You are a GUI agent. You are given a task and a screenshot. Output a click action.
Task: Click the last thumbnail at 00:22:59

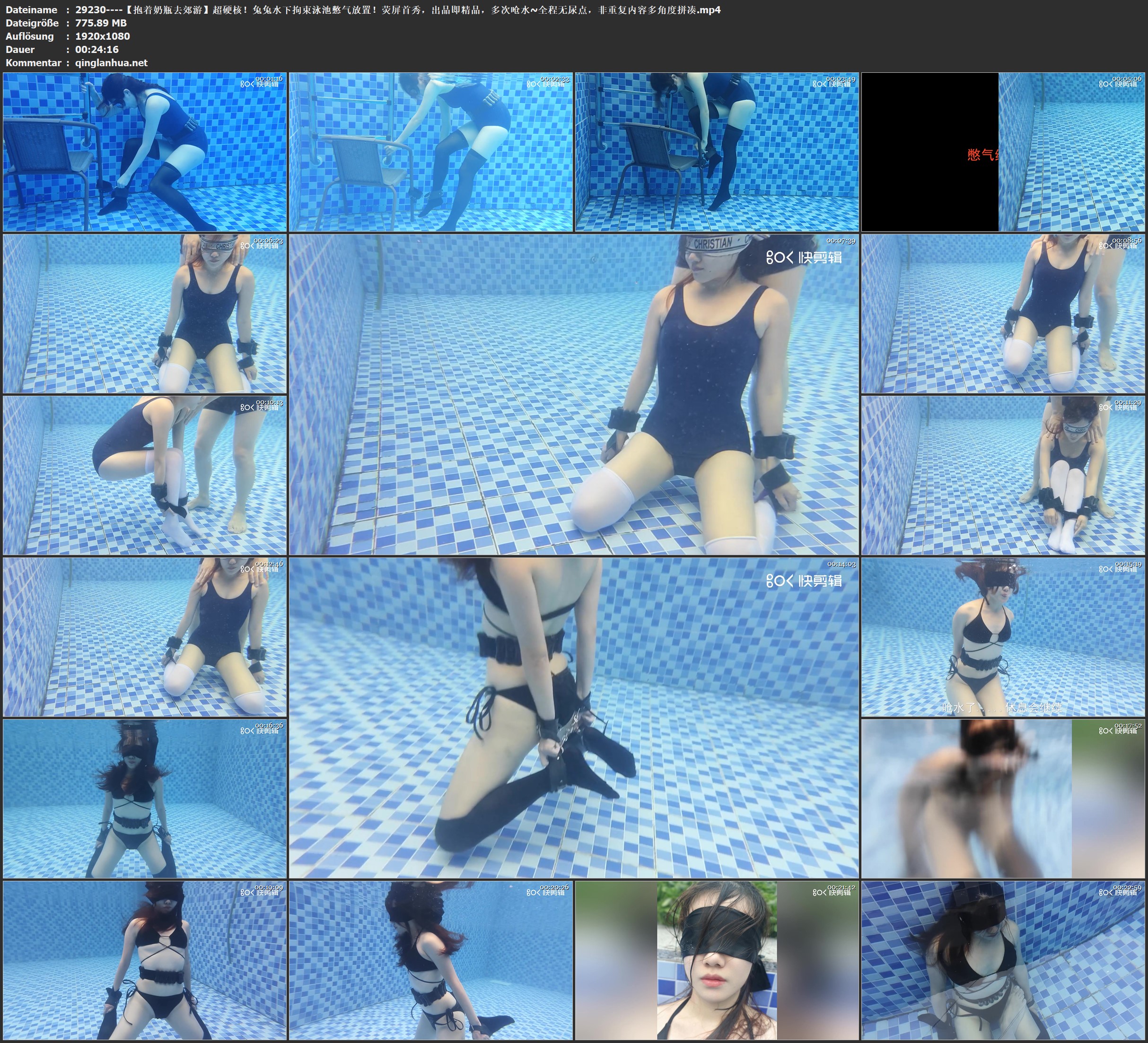(x=1003, y=960)
